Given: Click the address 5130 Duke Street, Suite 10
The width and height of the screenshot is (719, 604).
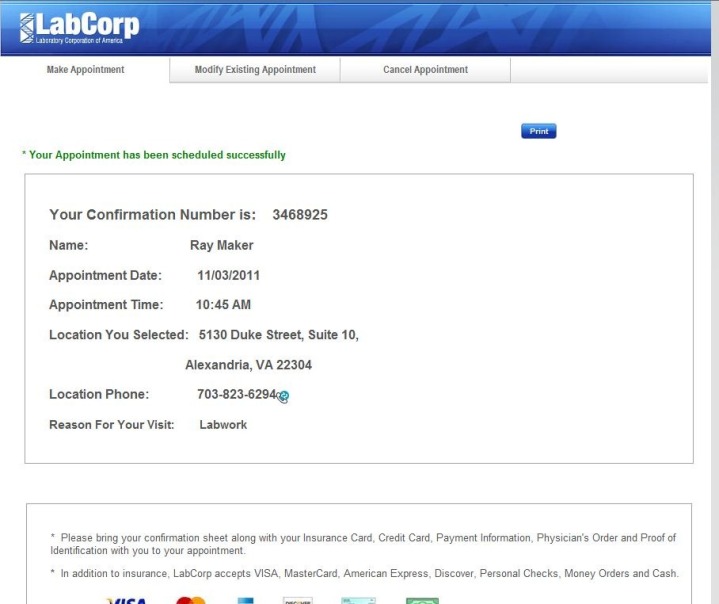Looking at the screenshot, I should (x=278, y=335).
